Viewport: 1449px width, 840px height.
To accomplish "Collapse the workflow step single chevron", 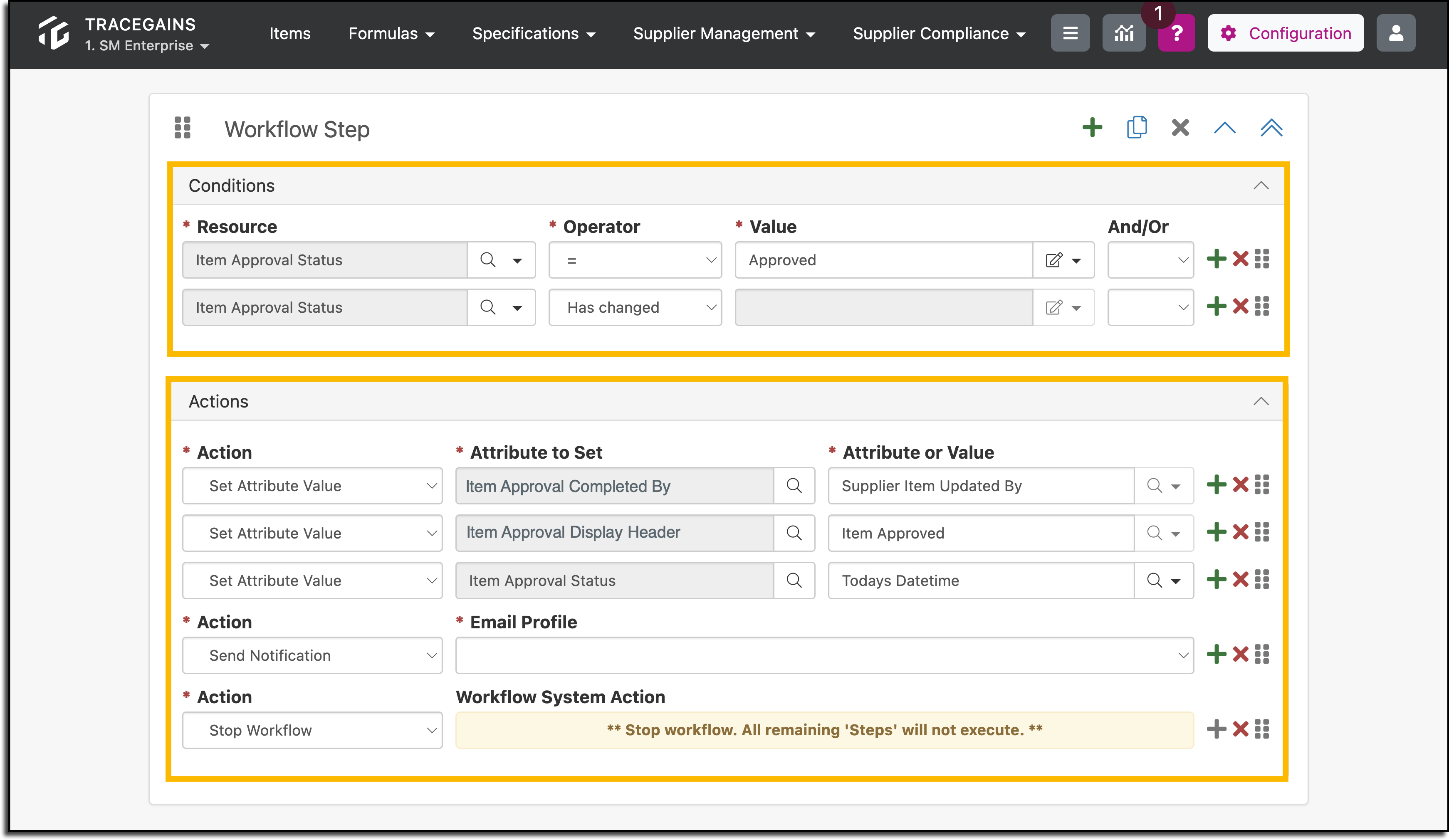I will click(x=1225, y=128).
